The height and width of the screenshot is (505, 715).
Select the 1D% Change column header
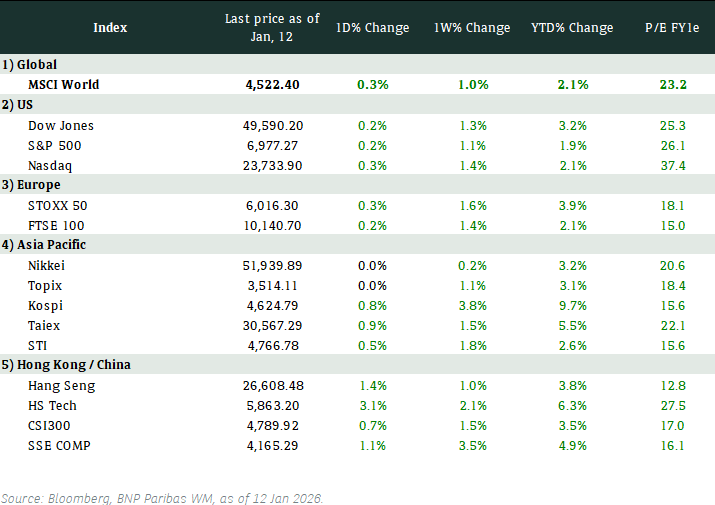(372, 27)
